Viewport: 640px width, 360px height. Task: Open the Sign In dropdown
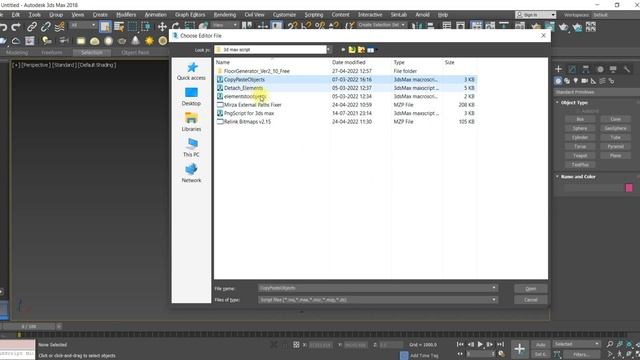[536, 15]
